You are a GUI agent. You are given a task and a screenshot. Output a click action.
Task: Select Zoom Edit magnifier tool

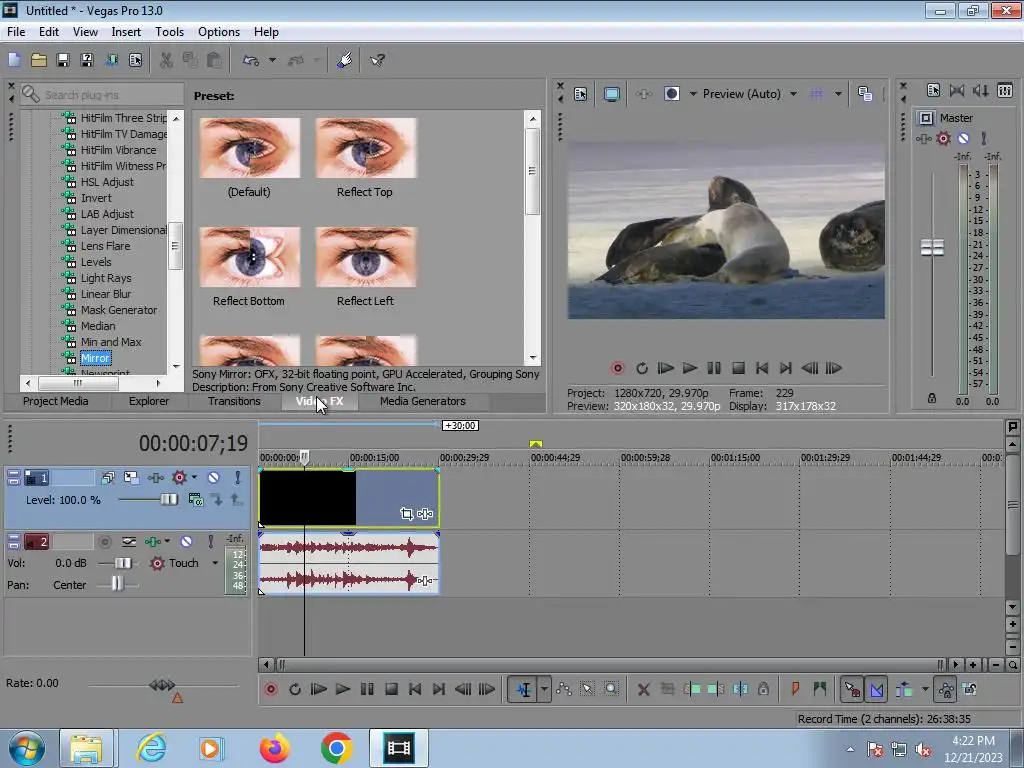coord(611,689)
